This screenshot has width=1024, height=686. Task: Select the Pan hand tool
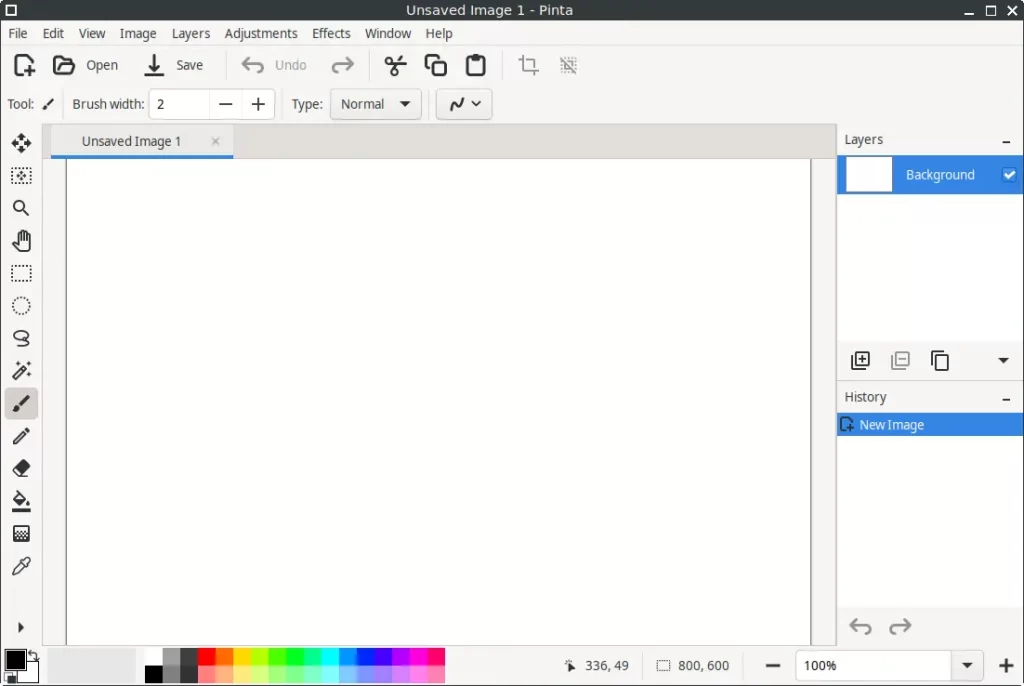[x=21, y=240]
